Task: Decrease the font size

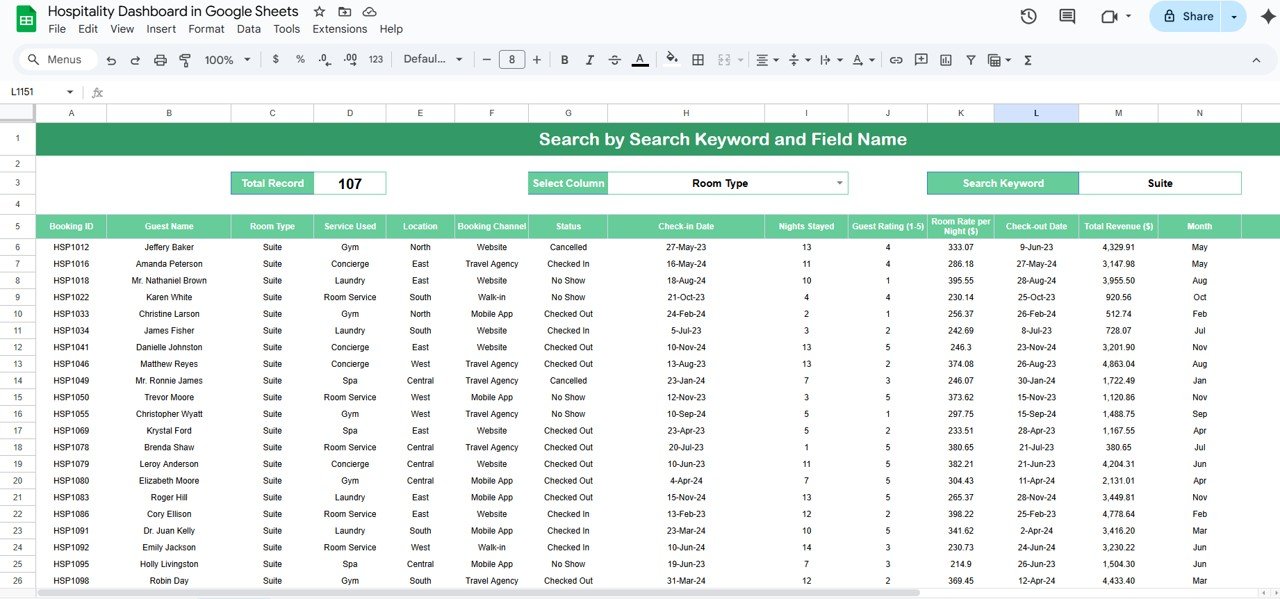Action: [x=487, y=60]
